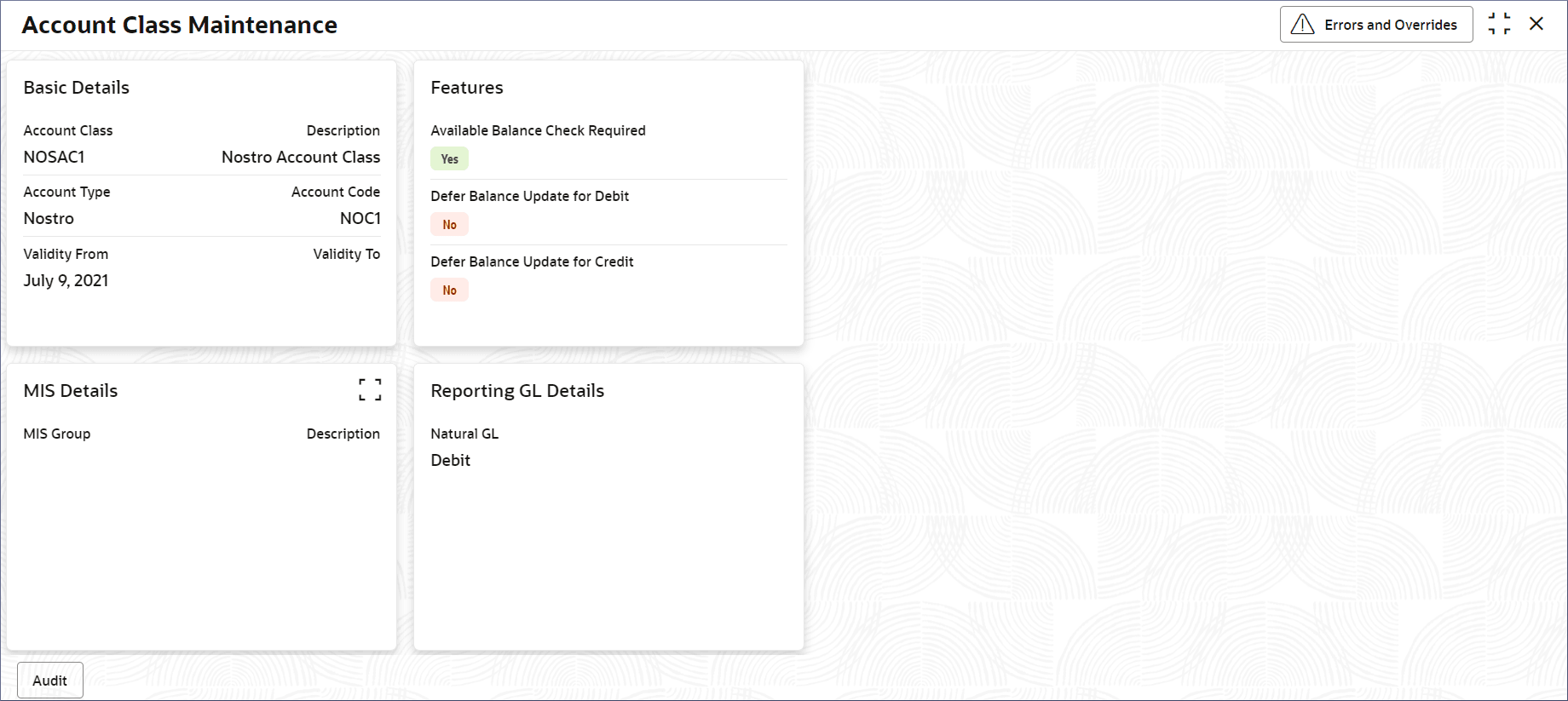The height and width of the screenshot is (701, 1568).
Task: Click No badge under Defer Debit update
Action: (449, 225)
